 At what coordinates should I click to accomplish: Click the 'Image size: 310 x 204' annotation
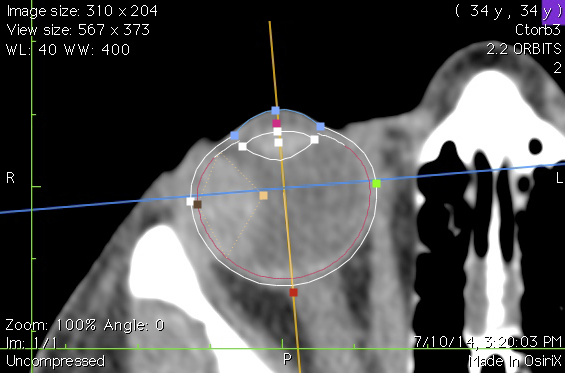82,11
